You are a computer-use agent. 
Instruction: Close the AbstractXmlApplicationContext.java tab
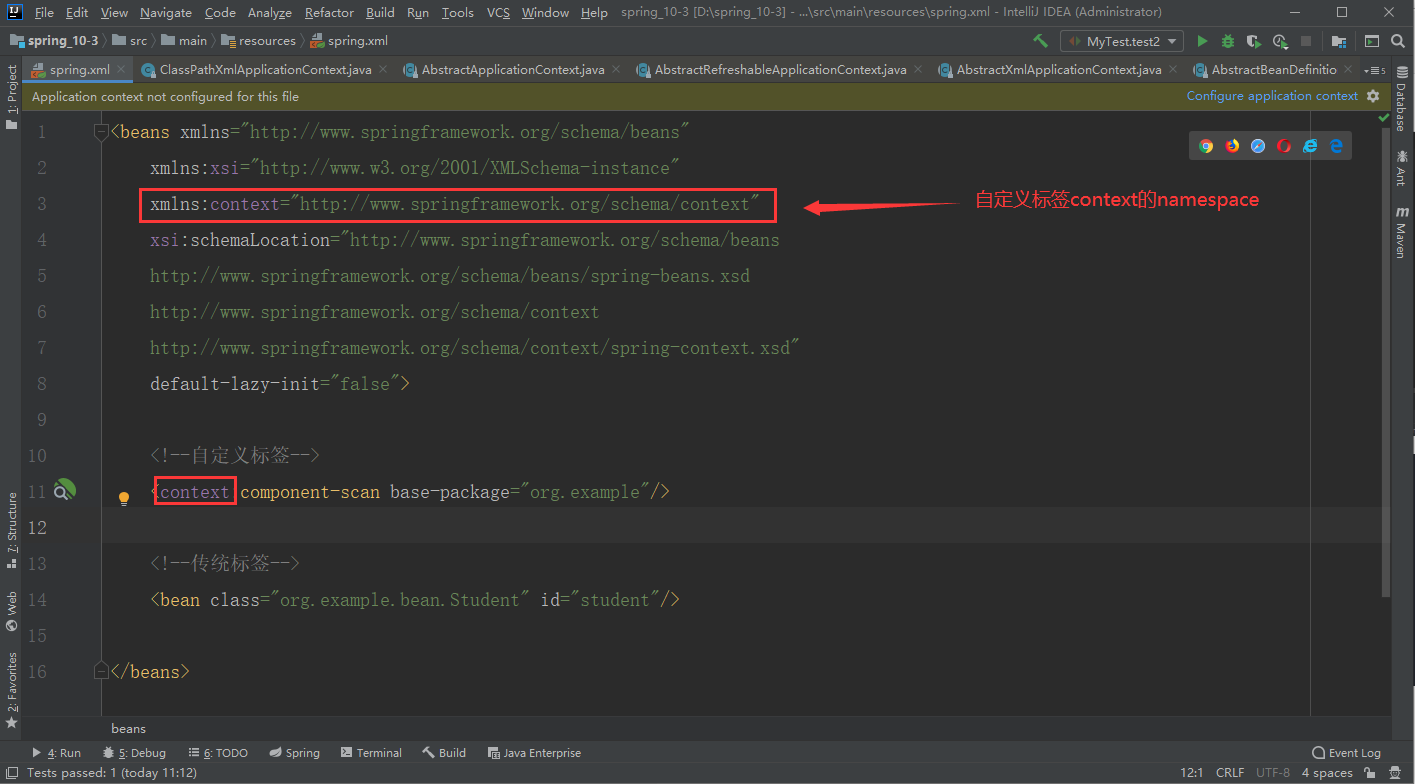pos(1174,70)
